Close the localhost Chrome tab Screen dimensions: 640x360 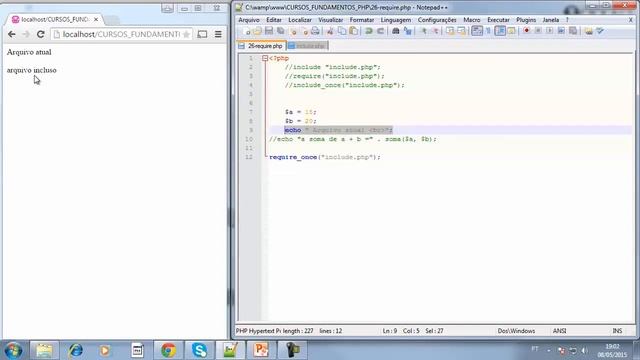click(96, 19)
